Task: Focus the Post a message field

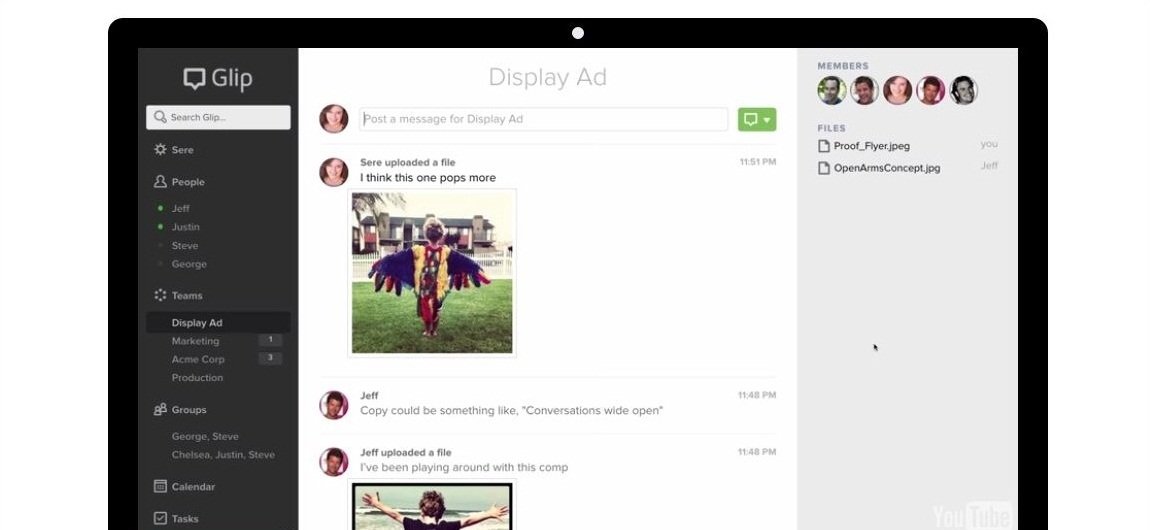Action: [543, 119]
